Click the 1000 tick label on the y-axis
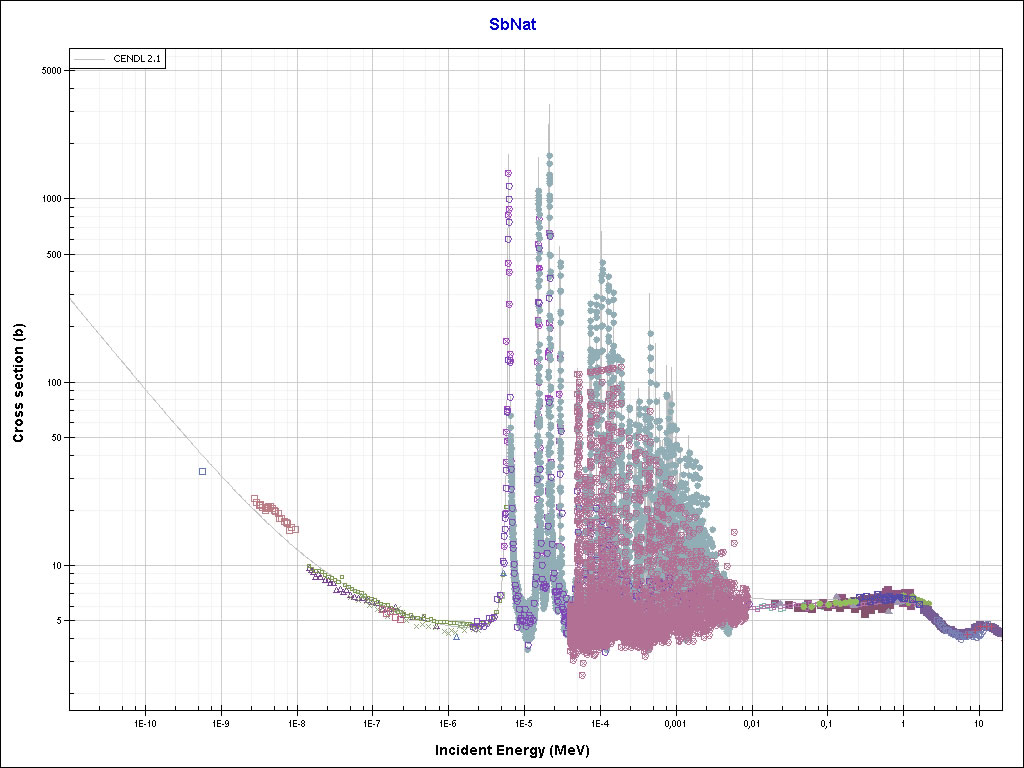Screen dimensions: 1024x768 pyautogui.click(x=53, y=199)
